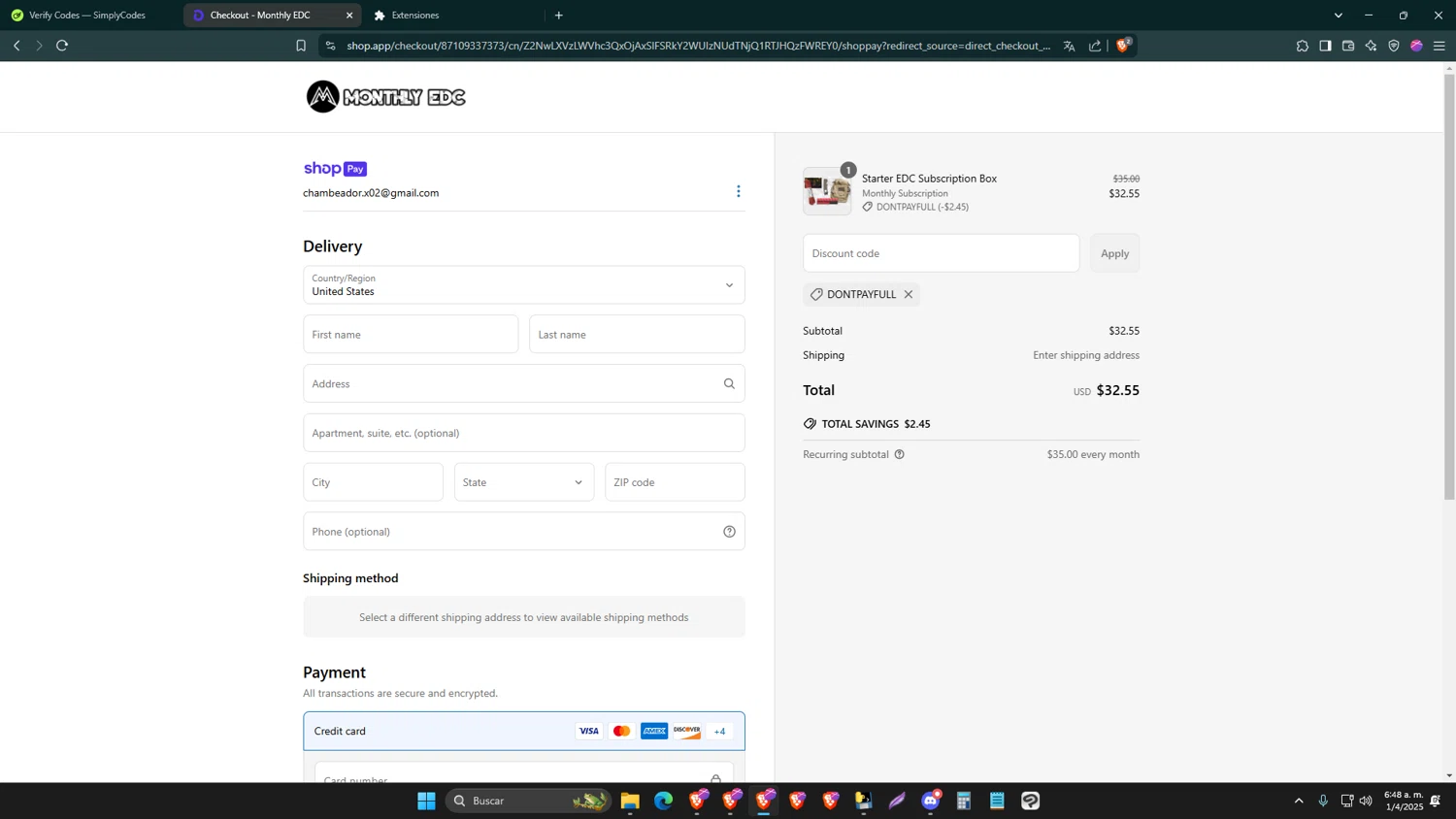Click the Shop Pay account options three-dot menu
The height and width of the screenshot is (819, 1456).
coord(738,191)
